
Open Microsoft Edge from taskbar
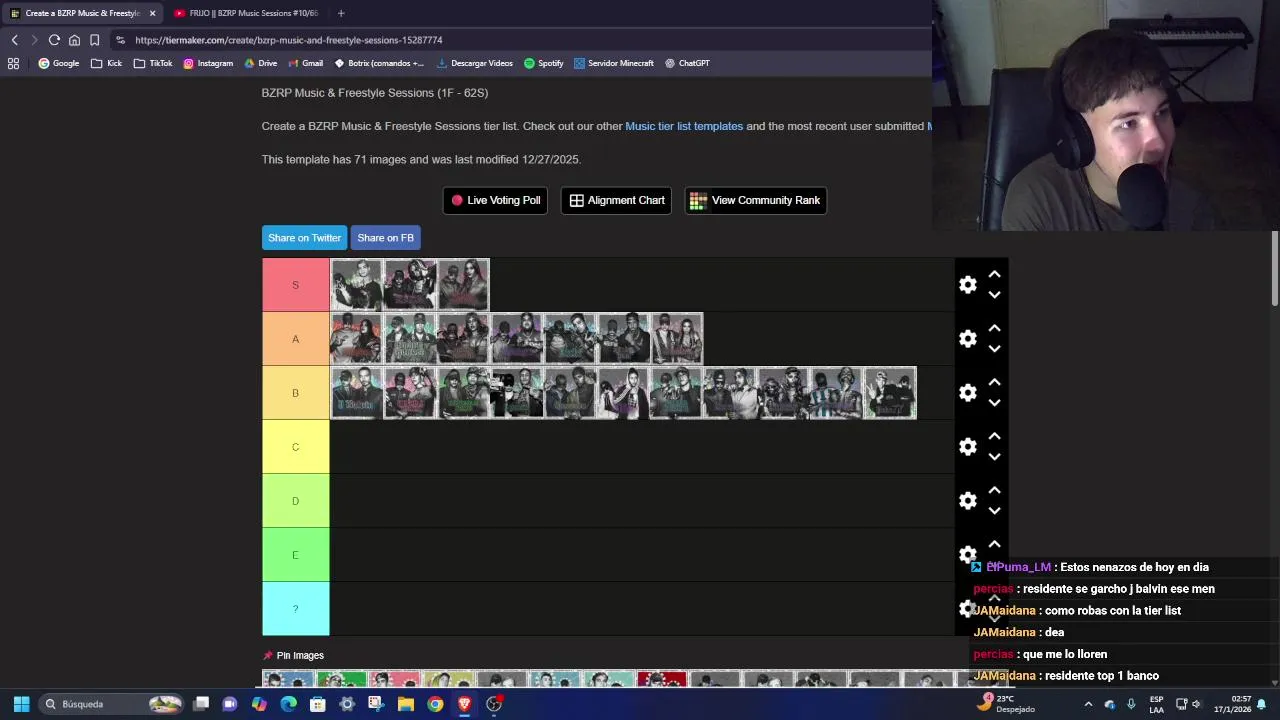tap(289, 704)
